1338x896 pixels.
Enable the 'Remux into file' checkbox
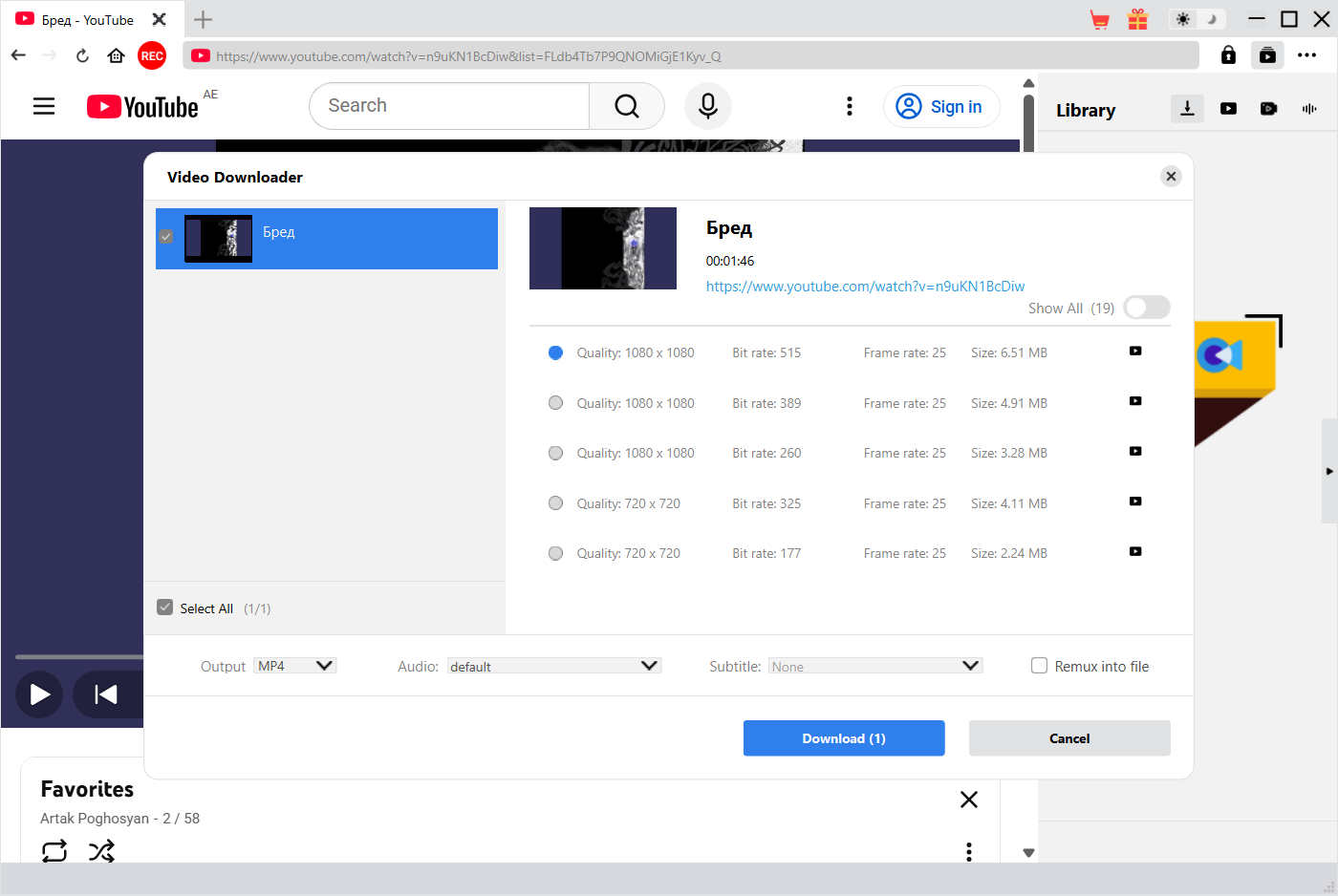(x=1039, y=666)
